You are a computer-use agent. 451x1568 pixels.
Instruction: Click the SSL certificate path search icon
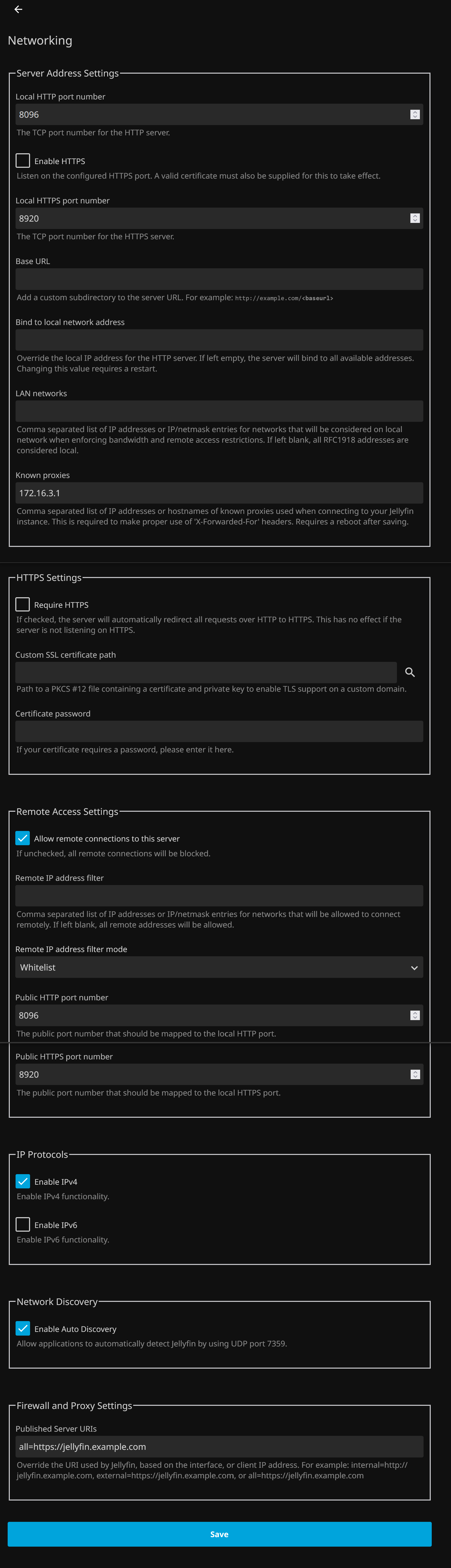pos(410,672)
